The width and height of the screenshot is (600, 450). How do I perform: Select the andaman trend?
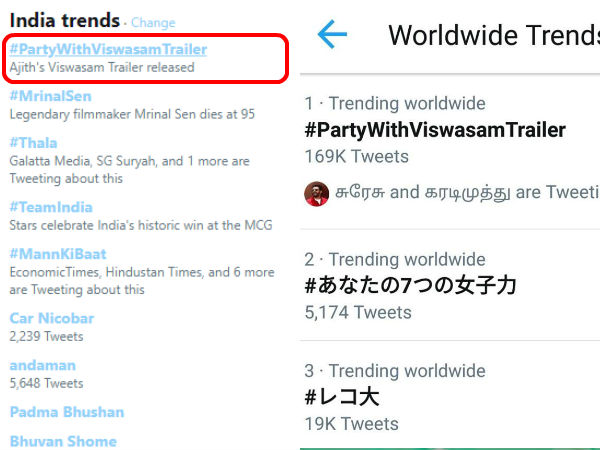43,365
